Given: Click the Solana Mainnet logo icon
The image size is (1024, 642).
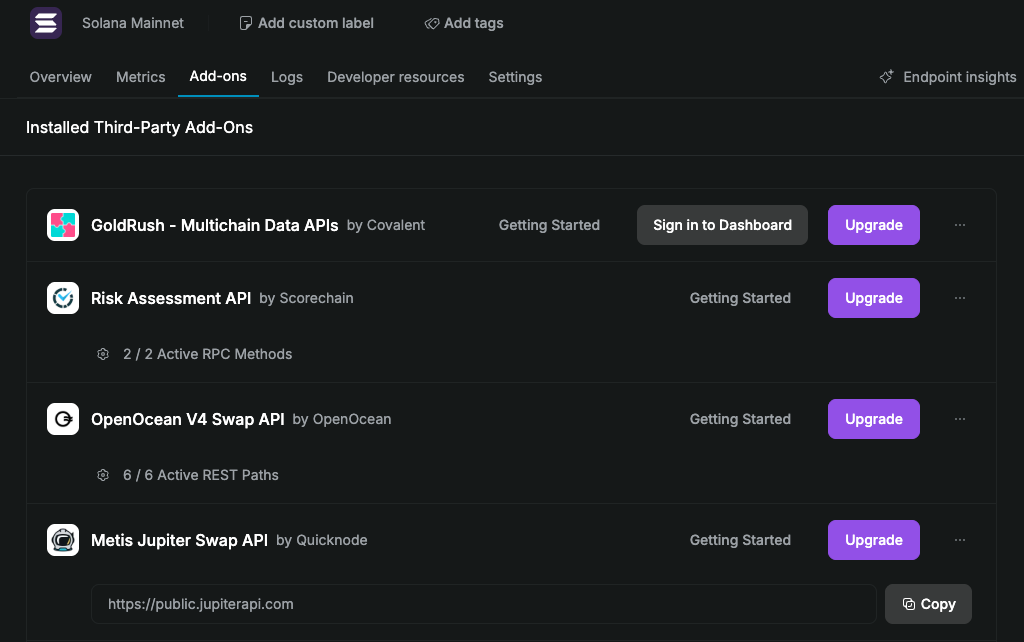Looking at the screenshot, I should pyautogui.click(x=46, y=23).
